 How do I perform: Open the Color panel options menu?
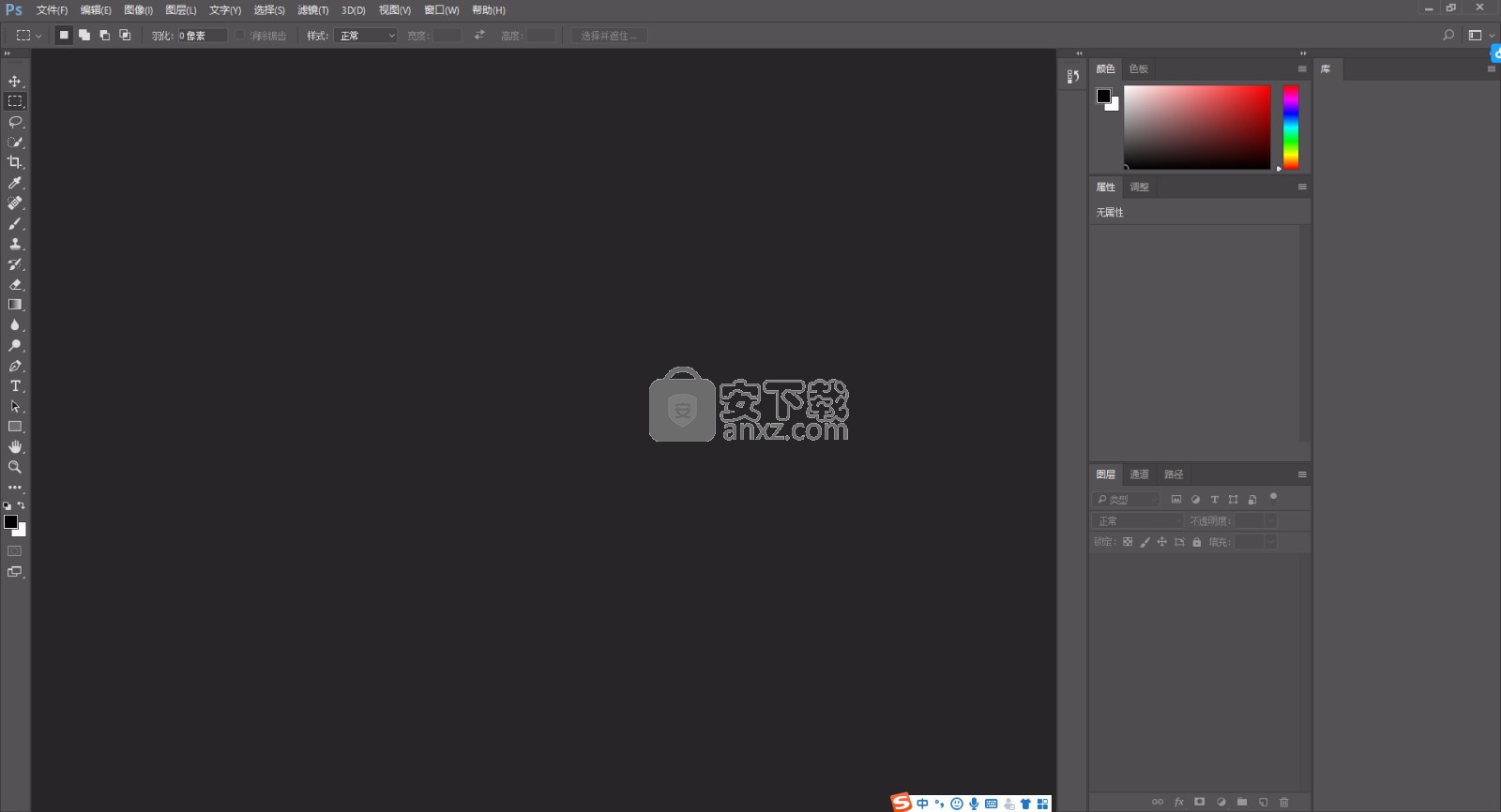point(1302,69)
